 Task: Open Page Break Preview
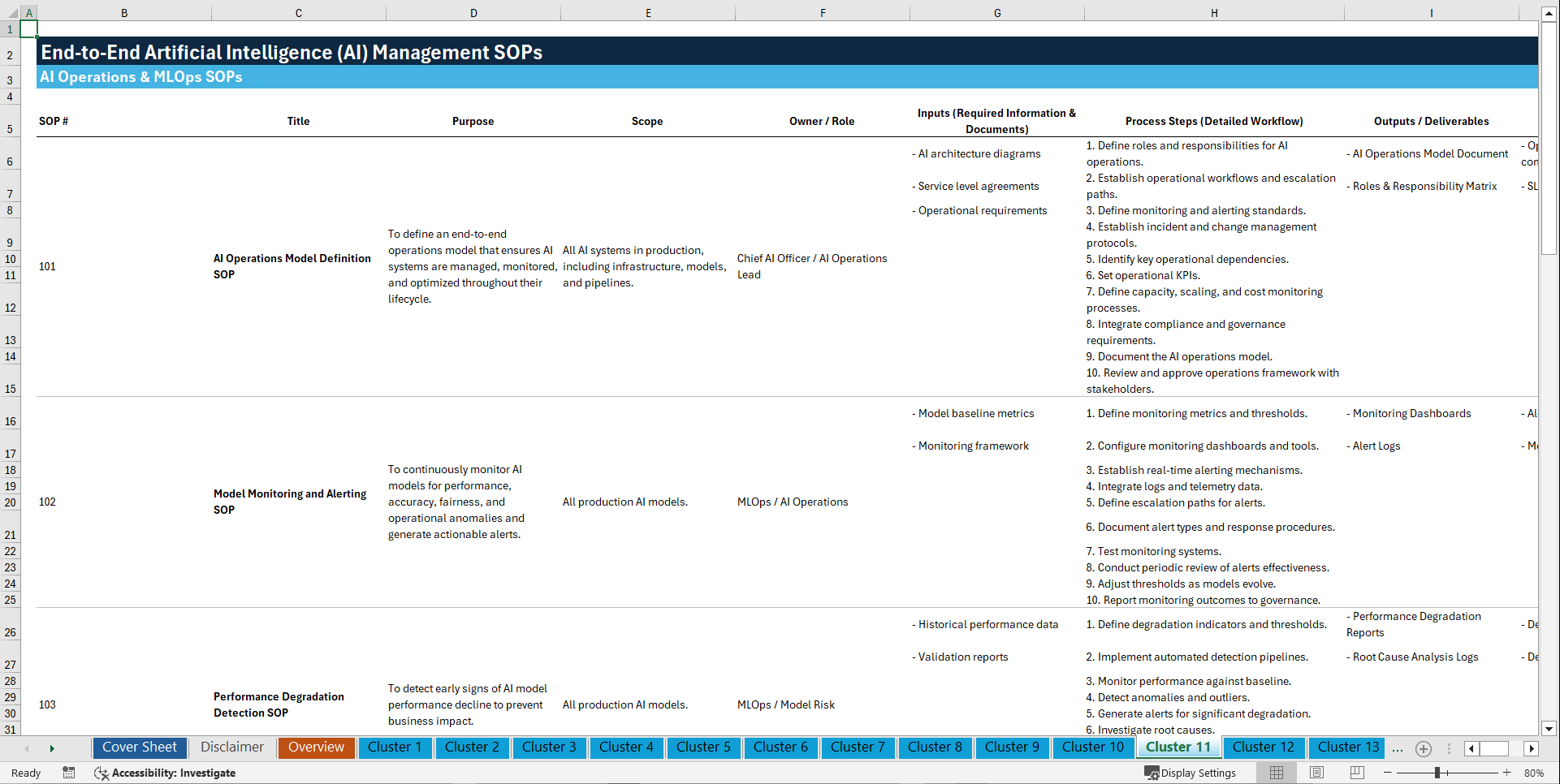pyautogui.click(x=1356, y=773)
